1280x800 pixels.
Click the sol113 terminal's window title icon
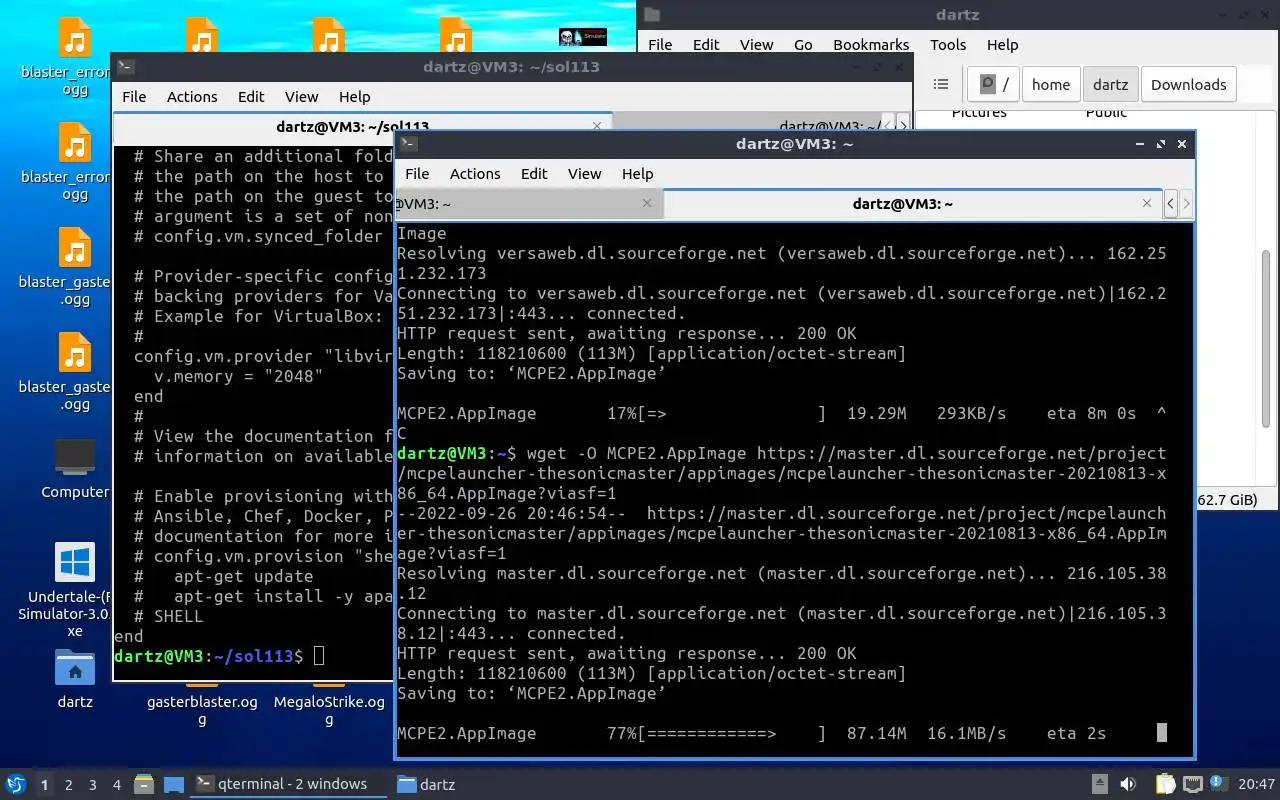(x=125, y=67)
